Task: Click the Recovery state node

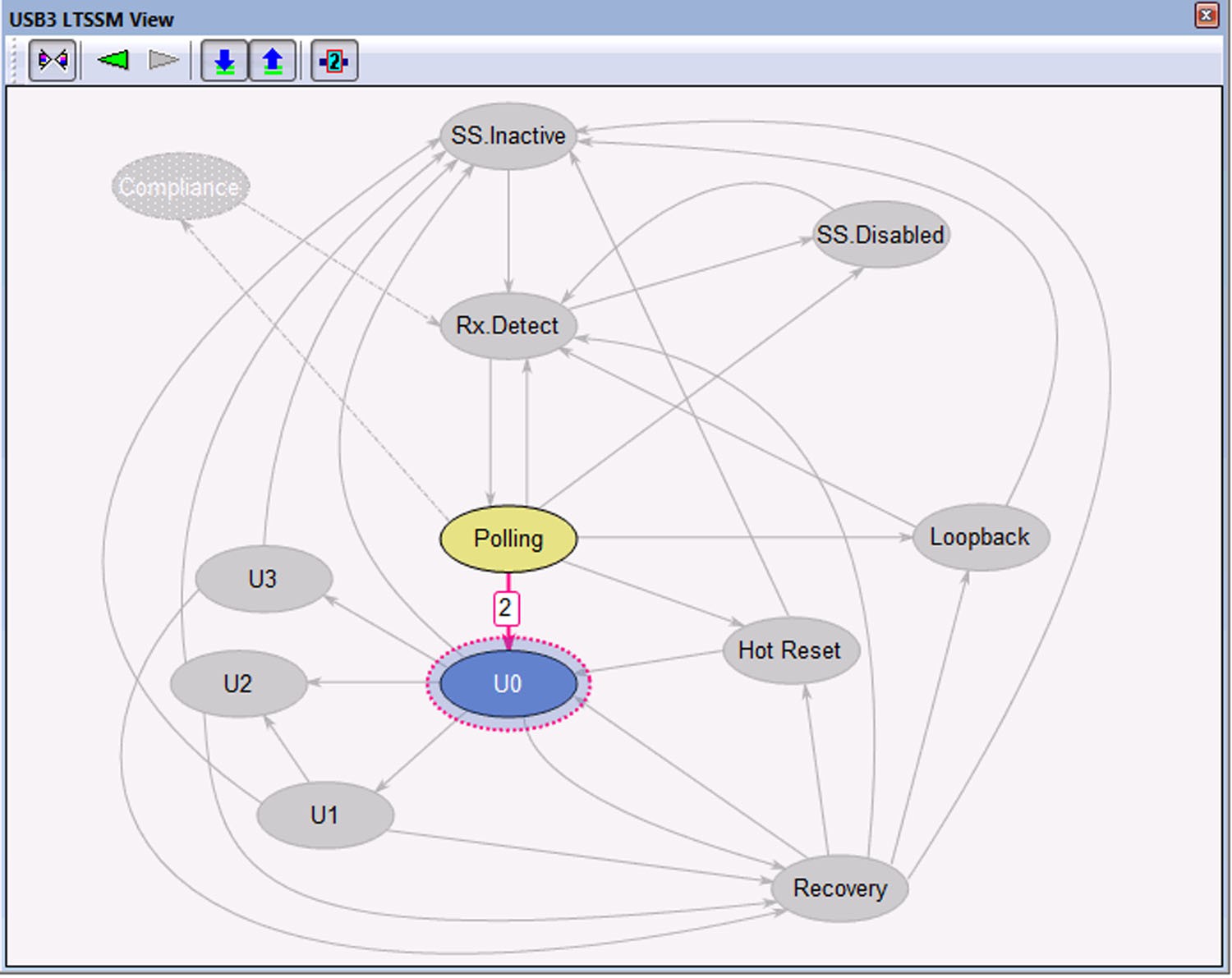Action: pos(839,888)
